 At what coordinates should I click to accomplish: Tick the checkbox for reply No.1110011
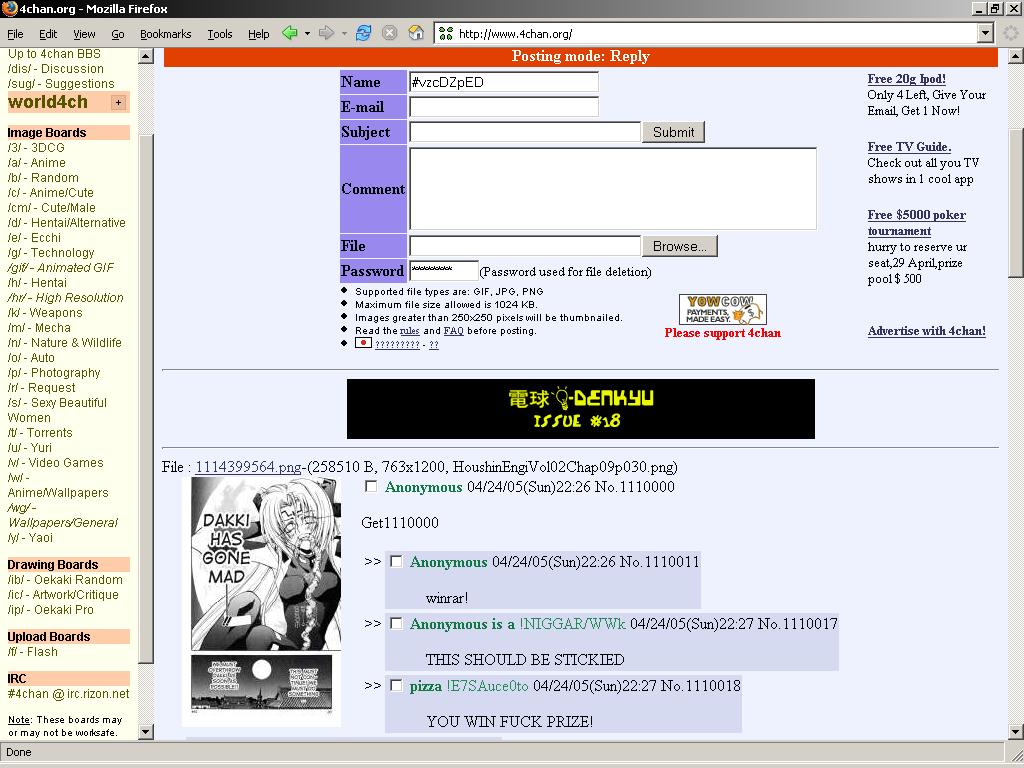pyautogui.click(x=396, y=562)
